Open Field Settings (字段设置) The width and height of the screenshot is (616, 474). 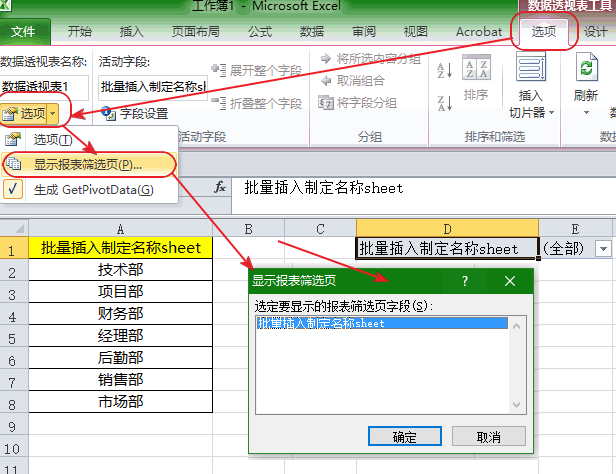[x=136, y=114]
